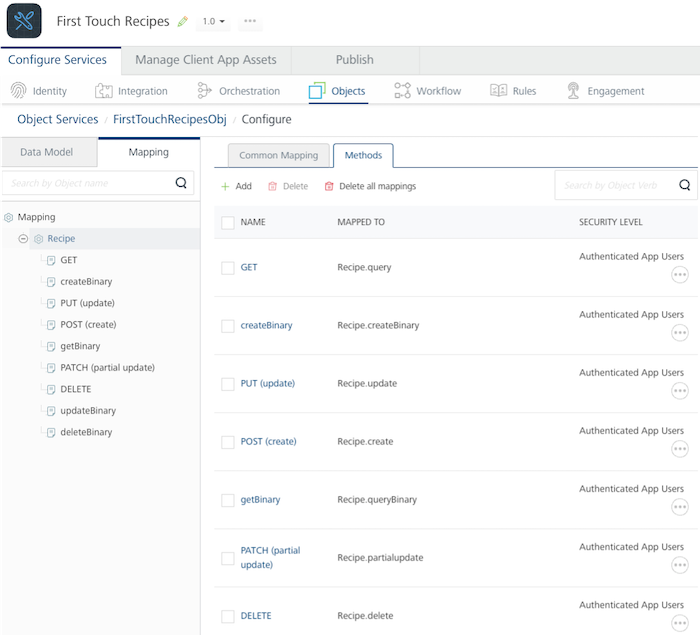
Task: Select the Objects services section
Action: (338, 91)
